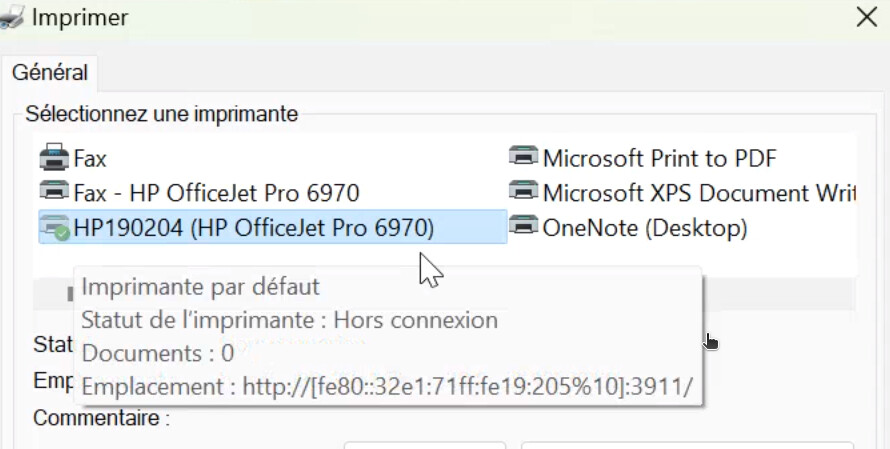Choose the "Fax" printer name label

90,158
